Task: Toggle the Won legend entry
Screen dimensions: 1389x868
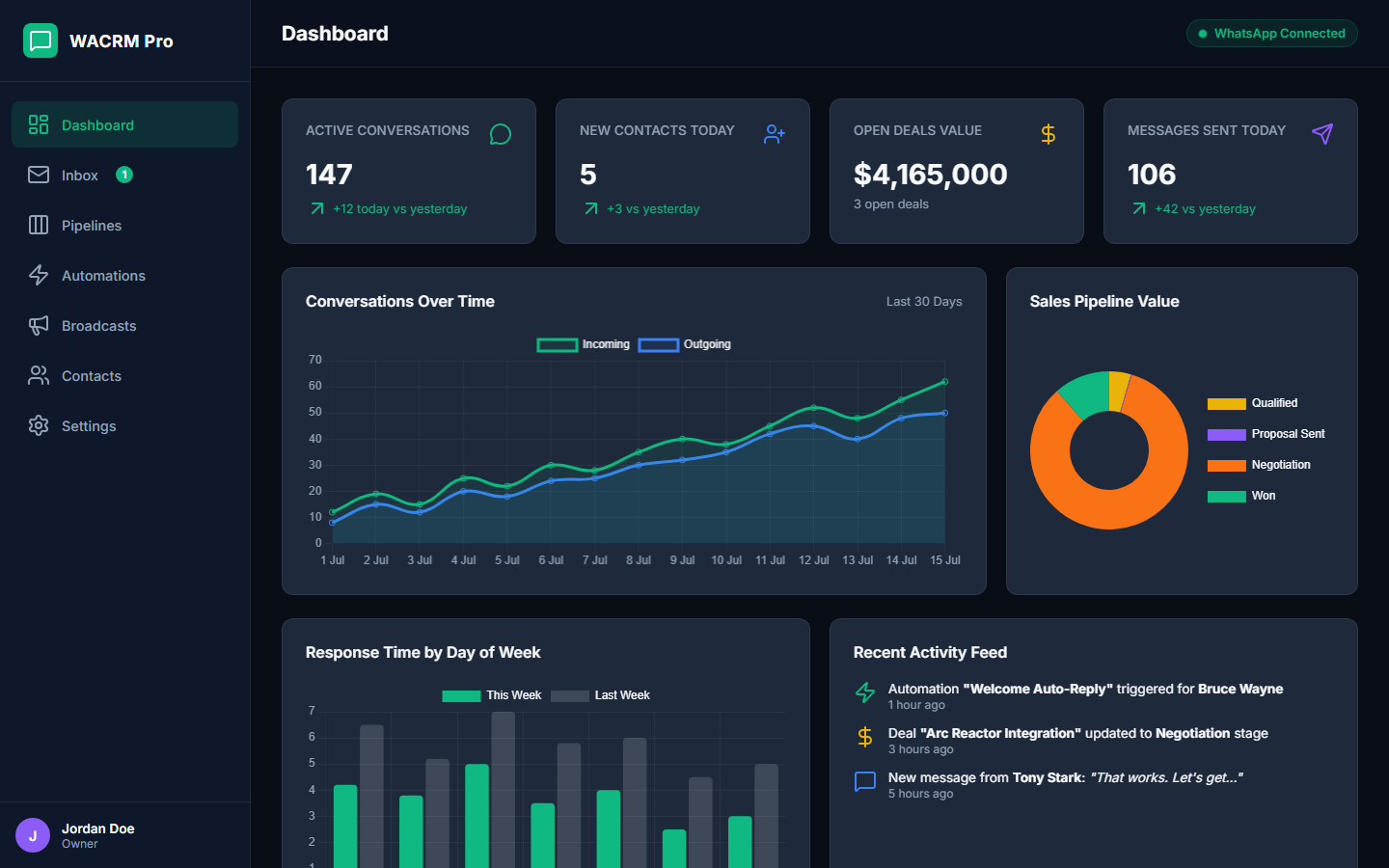Action: click(1241, 496)
